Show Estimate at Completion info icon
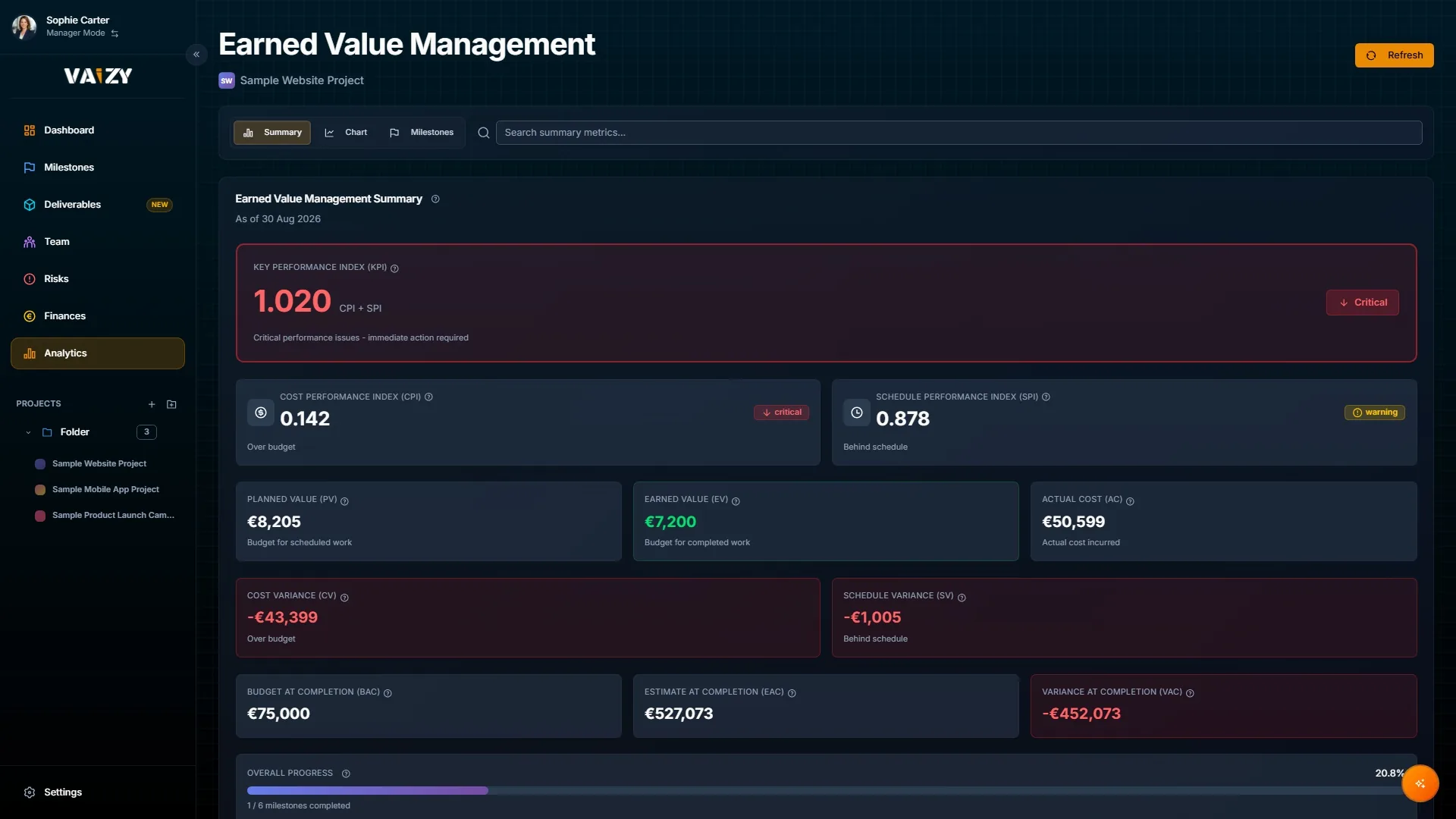The height and width of the screenshot is (819, 1456). 792,693
